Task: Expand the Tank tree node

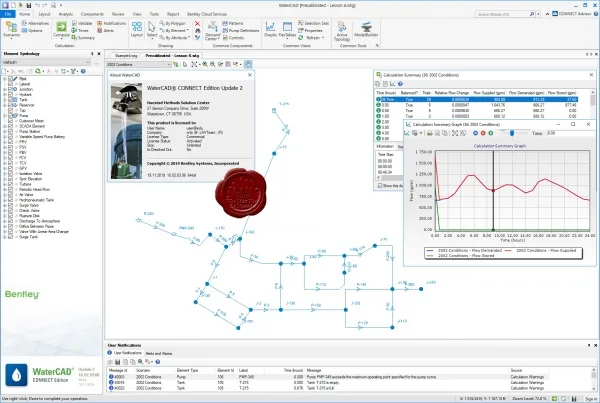Action: 5,100
